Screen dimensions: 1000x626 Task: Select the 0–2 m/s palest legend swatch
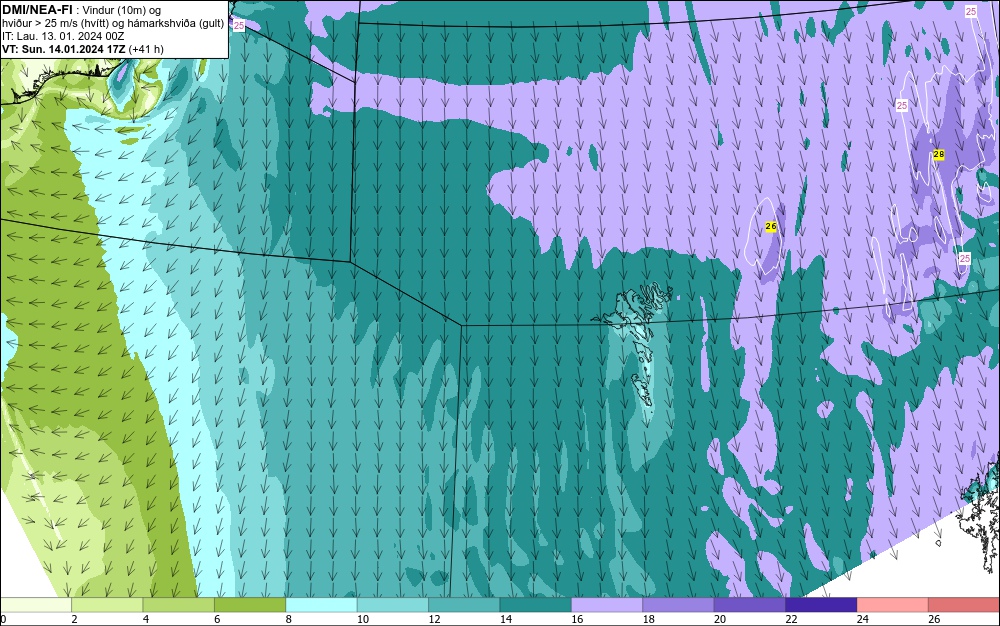[x=36, y=605]
